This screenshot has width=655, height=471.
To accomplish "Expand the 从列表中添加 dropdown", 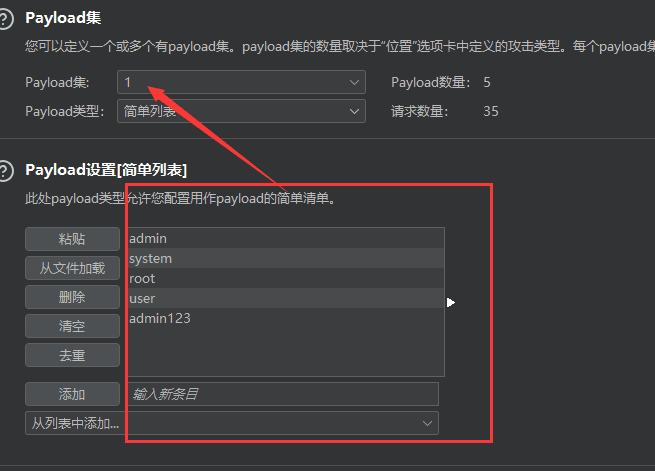I will coord(231,423).
